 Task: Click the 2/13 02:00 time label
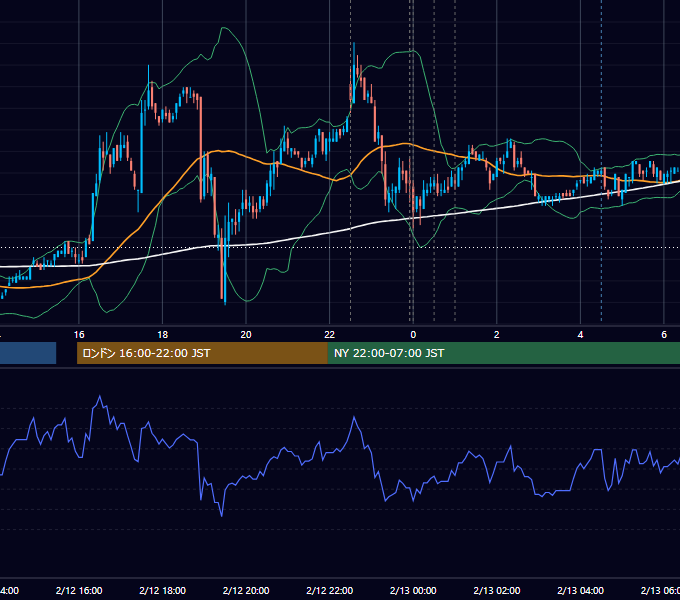497,590
